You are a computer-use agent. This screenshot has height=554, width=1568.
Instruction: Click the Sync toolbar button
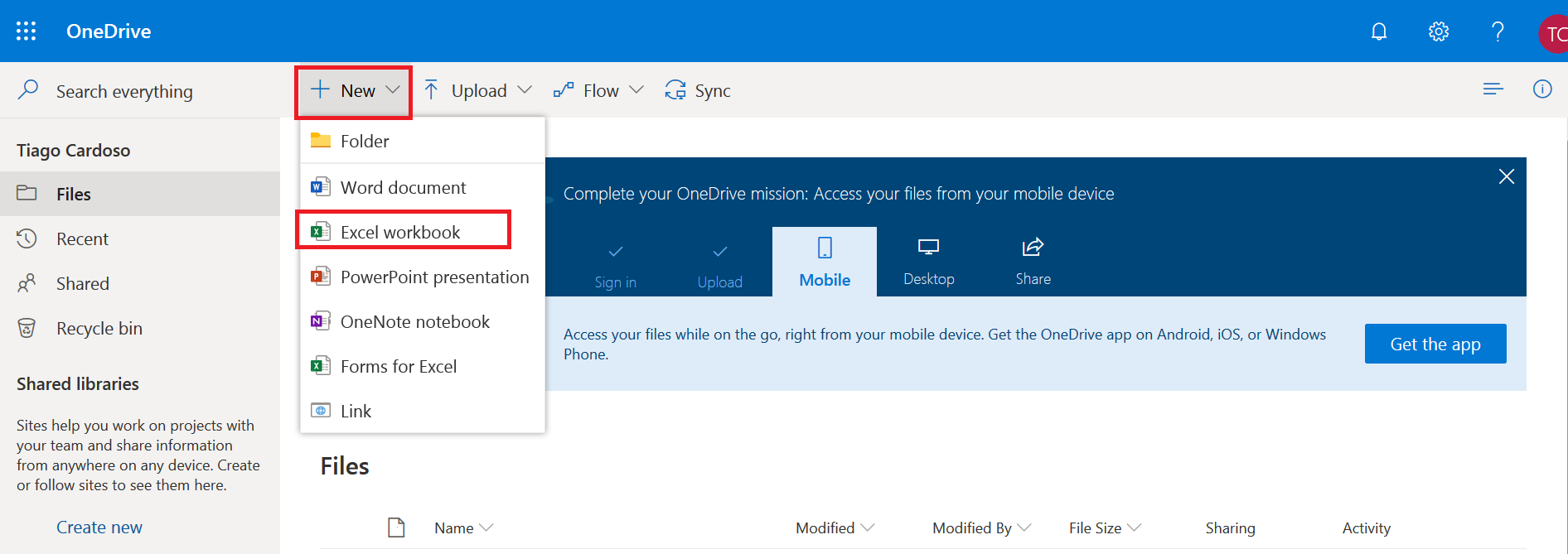(698, 90)
